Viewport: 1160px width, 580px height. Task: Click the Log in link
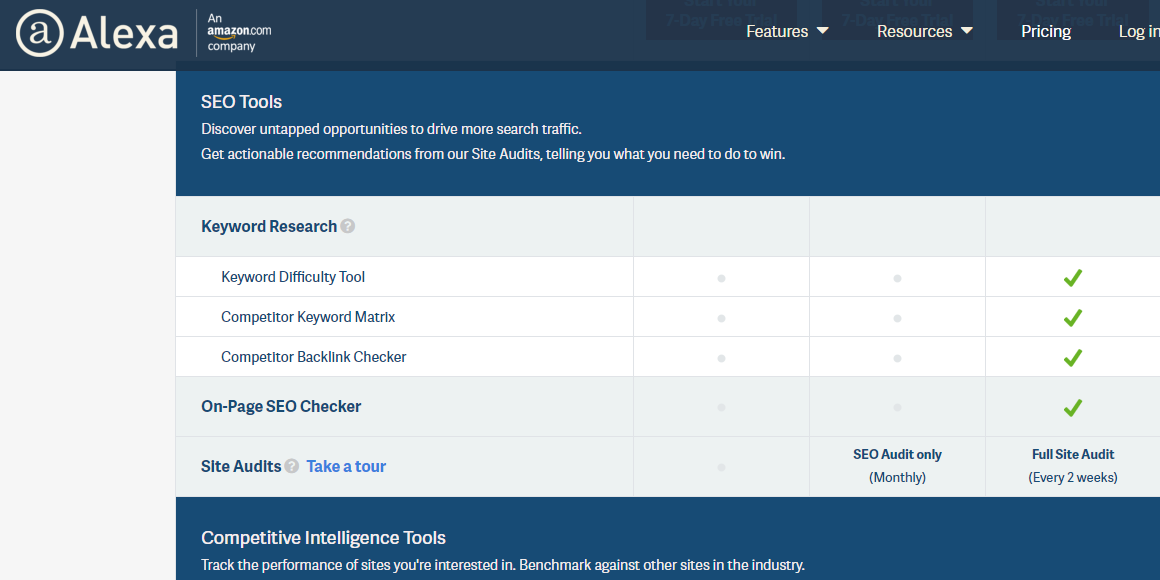1139,31
